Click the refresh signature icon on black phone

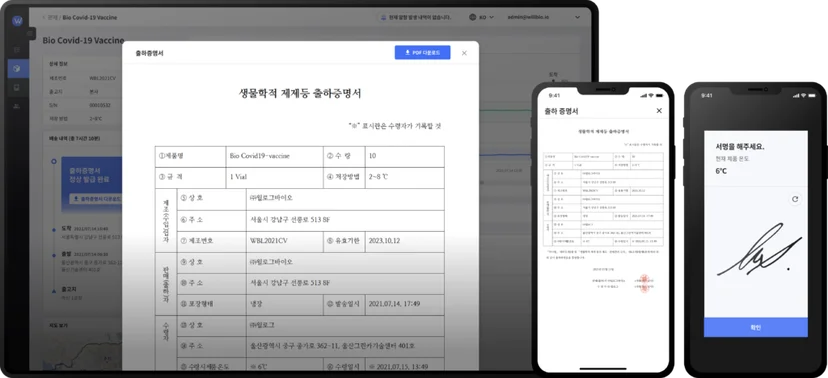click(x=795, y=199)
